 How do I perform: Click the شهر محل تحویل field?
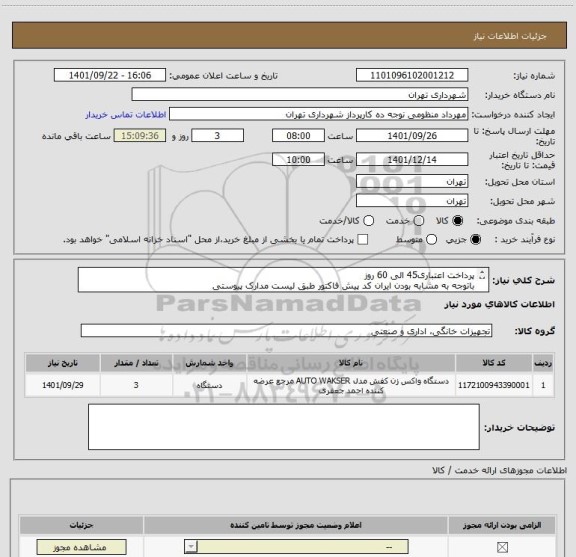click(412, 201)
